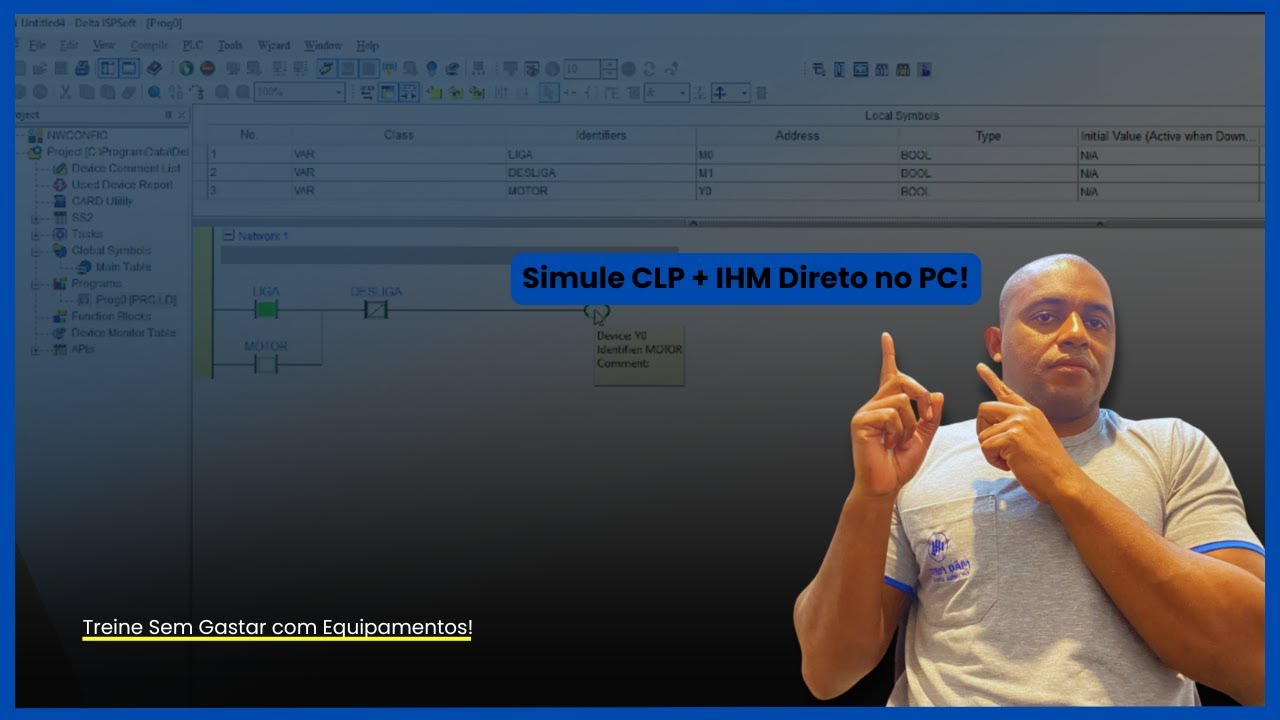The height and width of the screenshot is (720, 1280).
Task: Select NWCONFIG in the project tree
Action: coord(77,135)
